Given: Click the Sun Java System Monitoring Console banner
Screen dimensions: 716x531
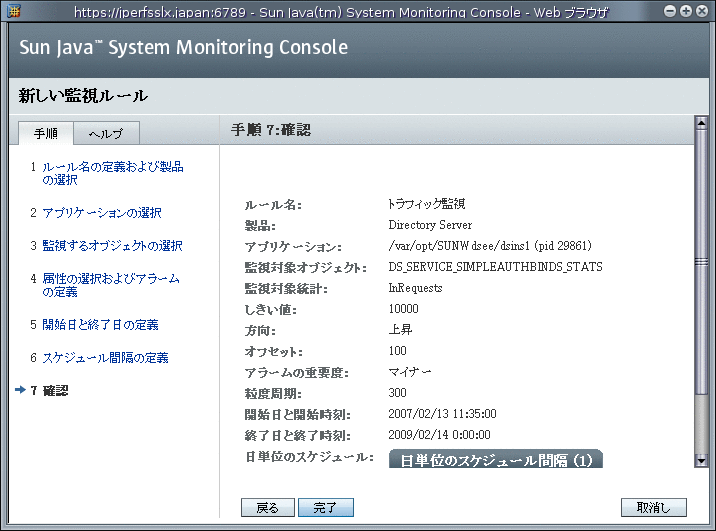Looking at the screenshot, I should coord(184,47).
